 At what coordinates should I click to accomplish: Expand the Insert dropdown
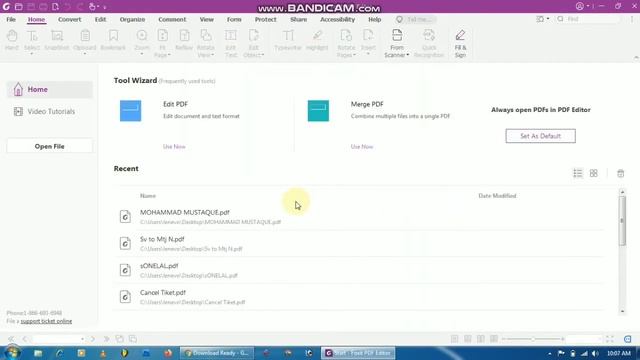click(x=368, y=53)
